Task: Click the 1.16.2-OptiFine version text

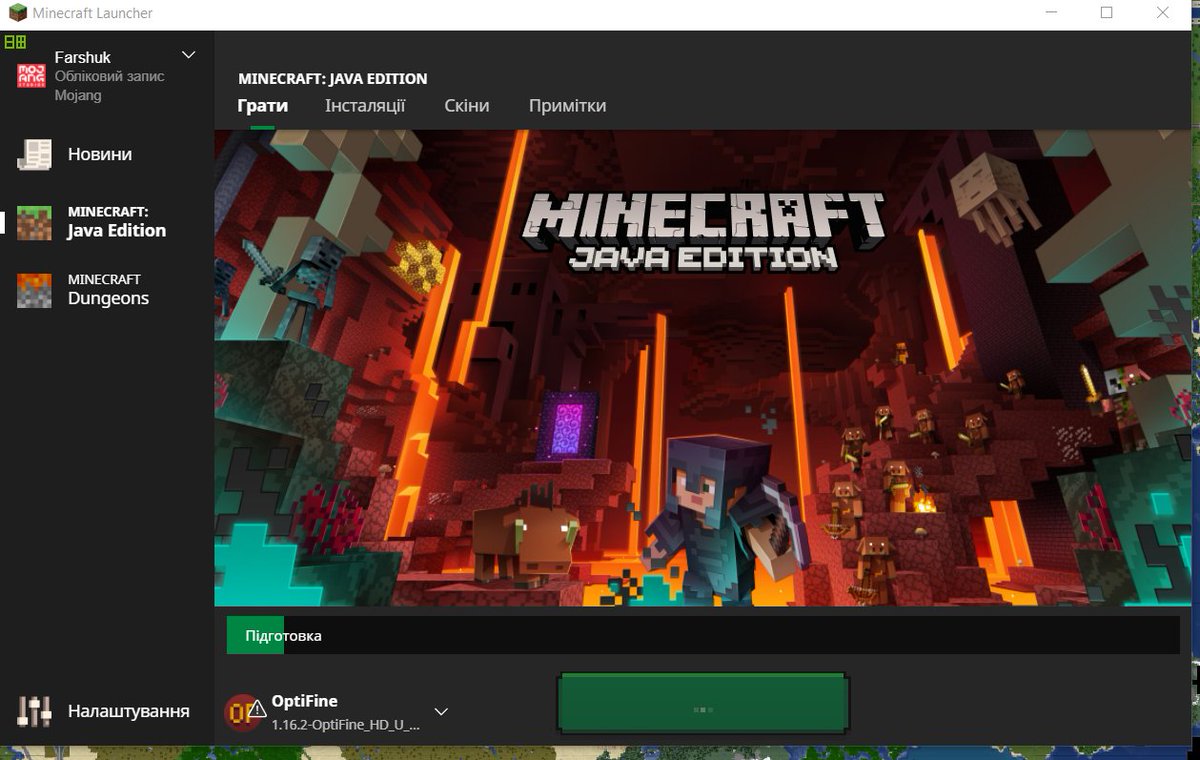Action: tap(345, 724)
